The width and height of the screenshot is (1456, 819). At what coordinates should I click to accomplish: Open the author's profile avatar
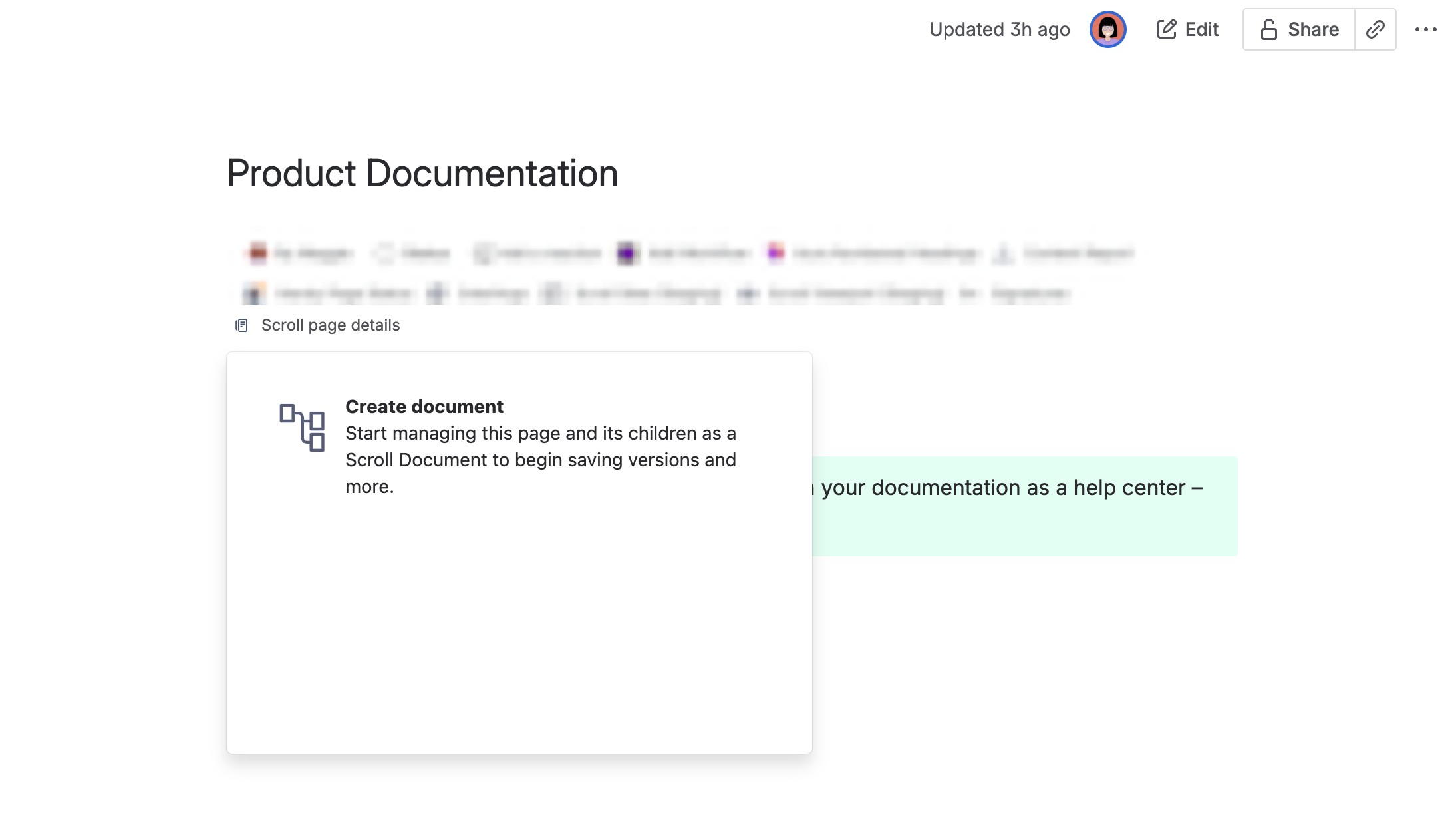[x=1108, y=29]
